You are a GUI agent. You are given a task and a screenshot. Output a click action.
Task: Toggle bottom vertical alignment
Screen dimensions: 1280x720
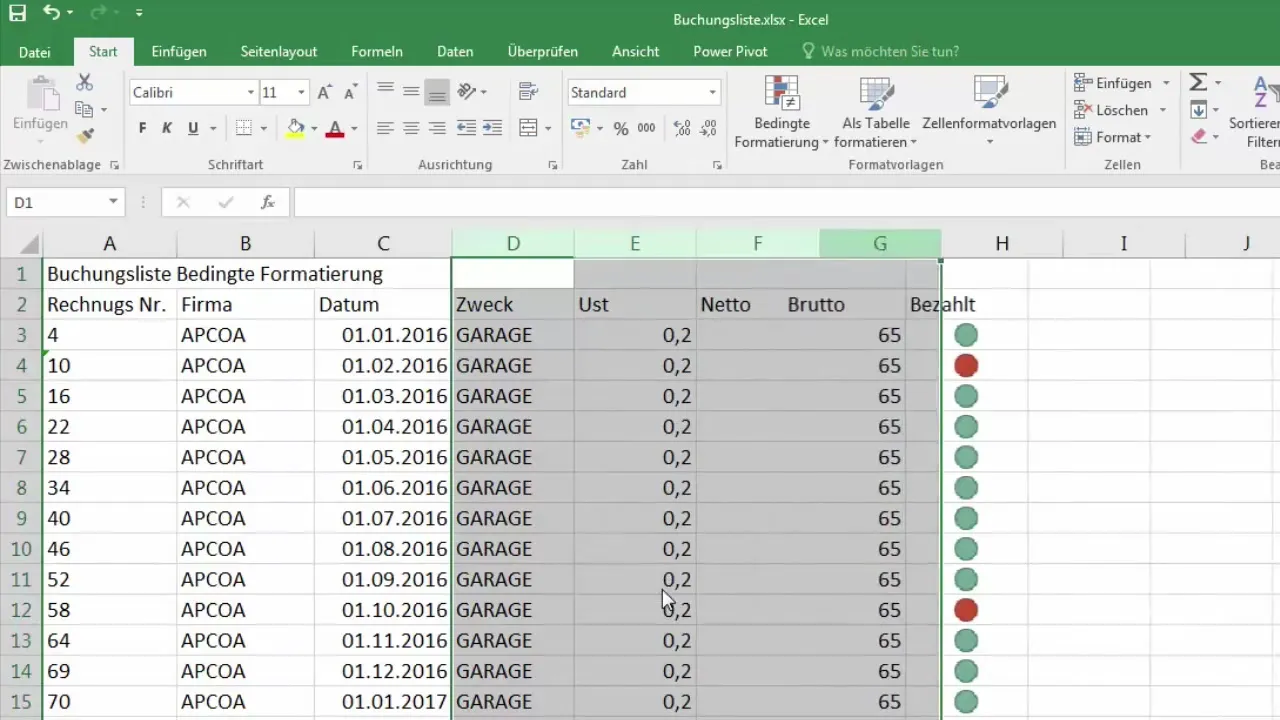pos(437,92)
